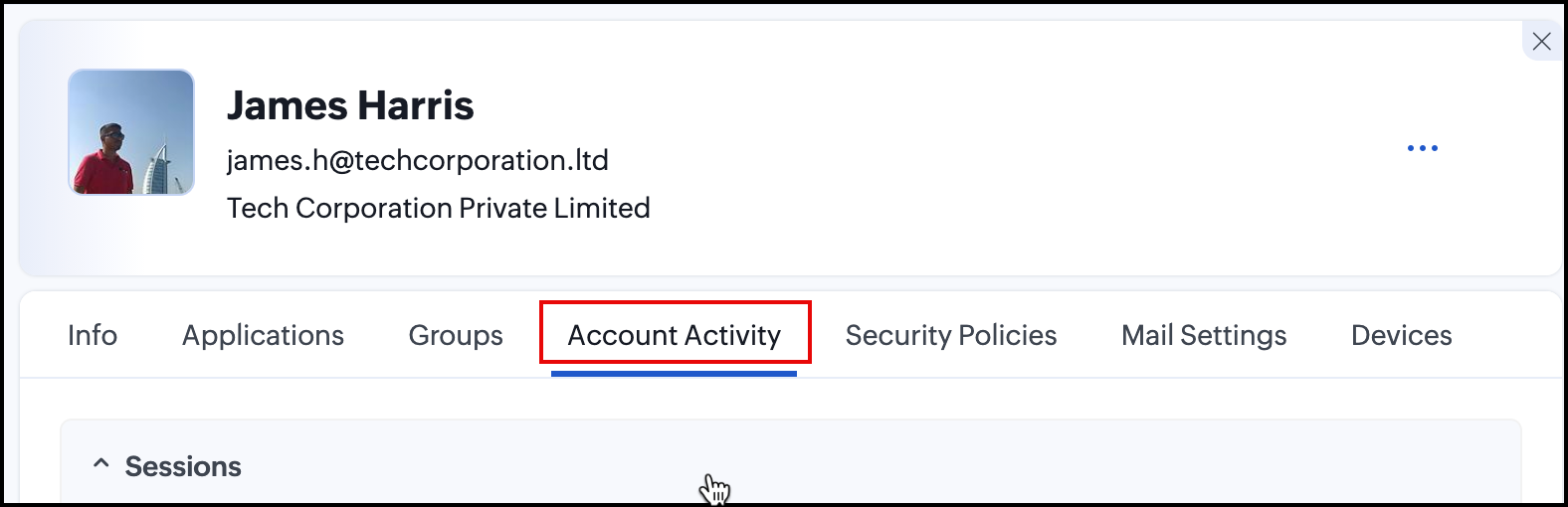This screenshot has width=1568, height=507.
Task: Select the Account Activity tab
Action: [674, 335]
